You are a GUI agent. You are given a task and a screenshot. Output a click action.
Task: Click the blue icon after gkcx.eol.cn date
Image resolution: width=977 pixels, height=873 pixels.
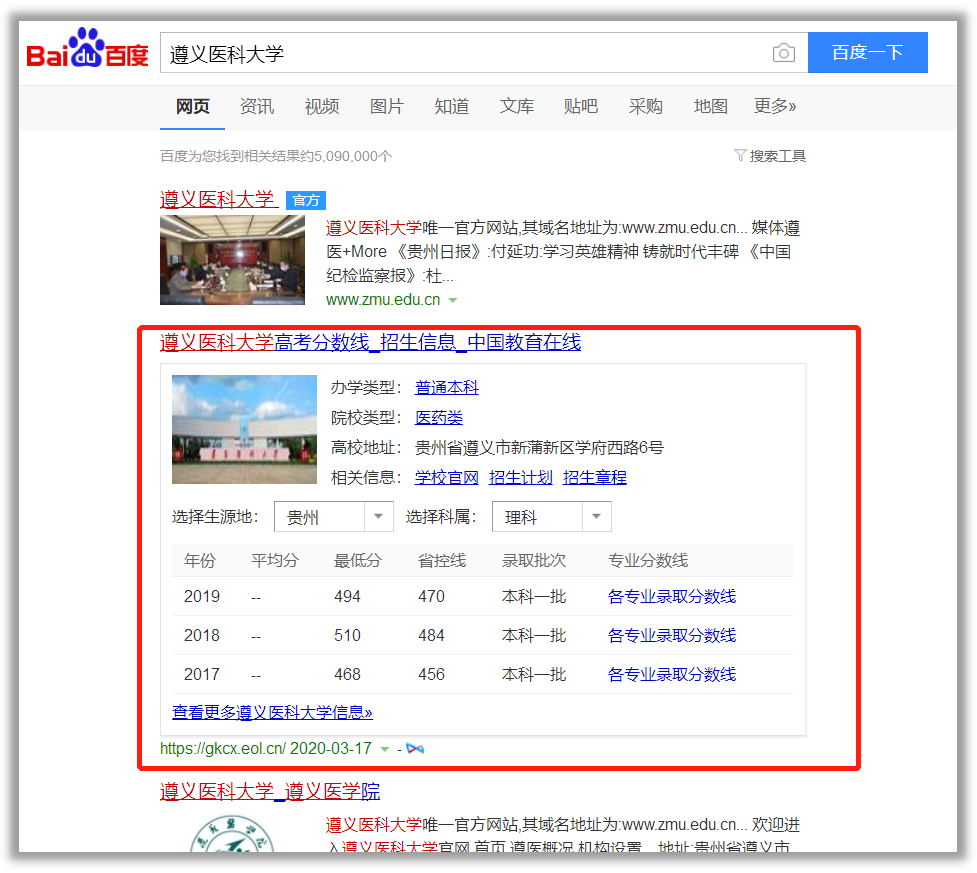(414, 748)
